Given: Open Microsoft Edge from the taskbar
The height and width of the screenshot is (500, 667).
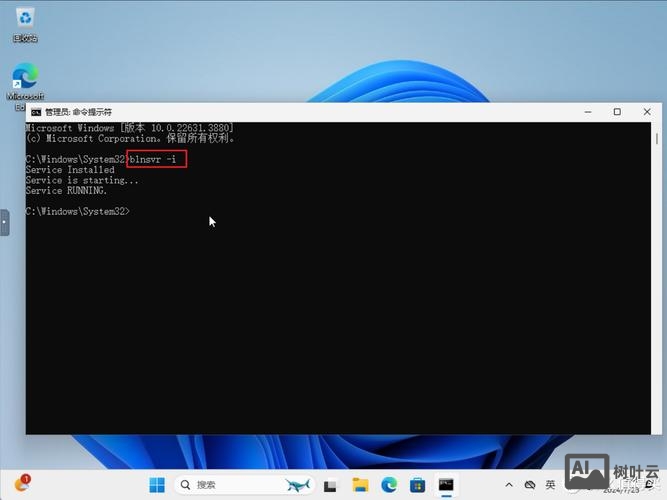Looking at the screenshot, I should coord(389,485).
